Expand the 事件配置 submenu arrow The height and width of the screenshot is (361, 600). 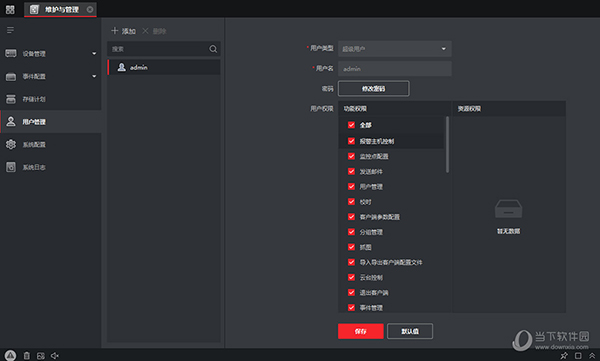coord(94,76)
